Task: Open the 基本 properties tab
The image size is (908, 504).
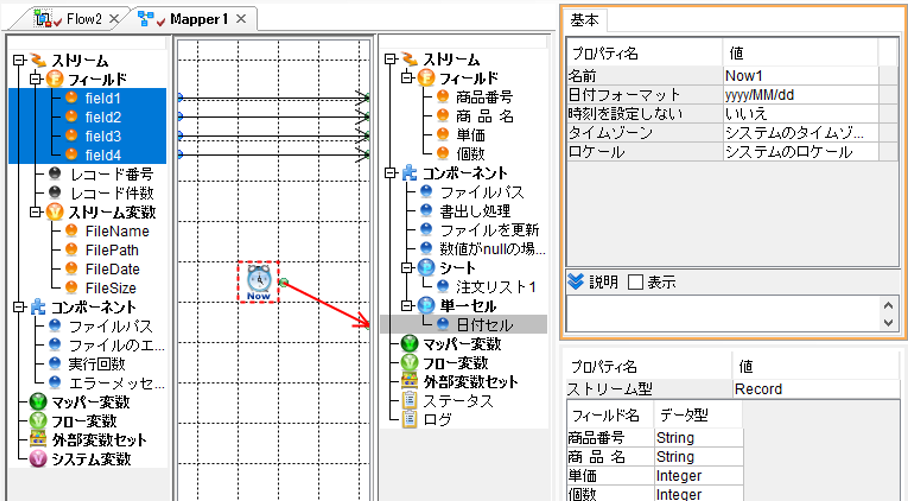Action: tap(584, 20)
